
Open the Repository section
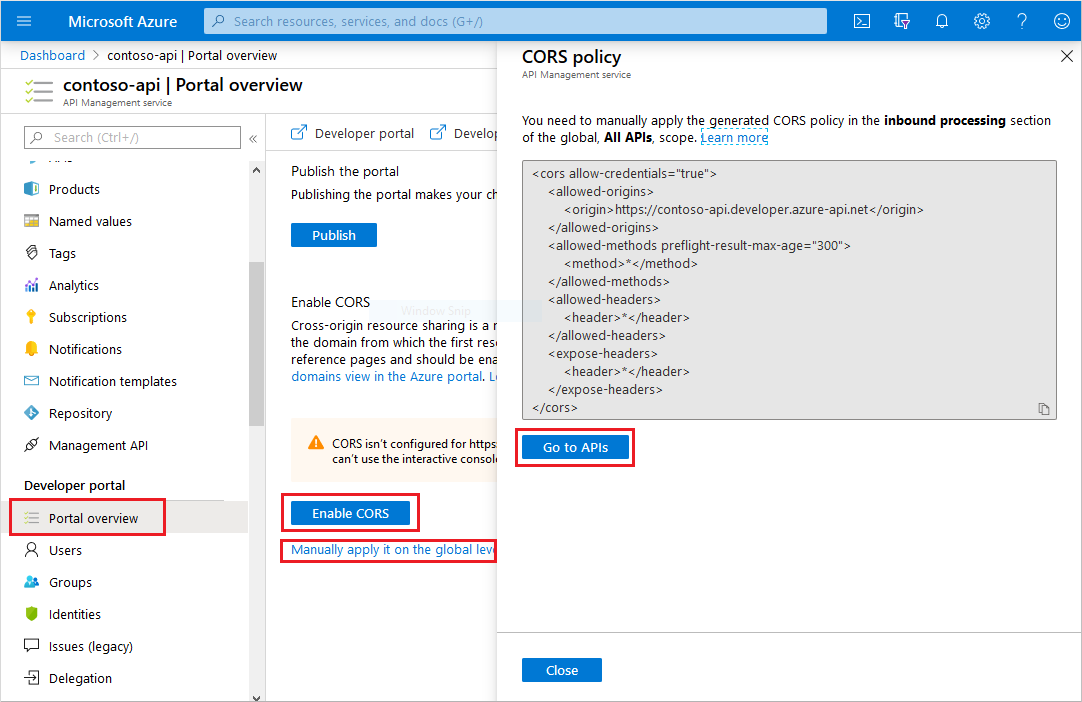pyautogui.click(x=79, y=413)
